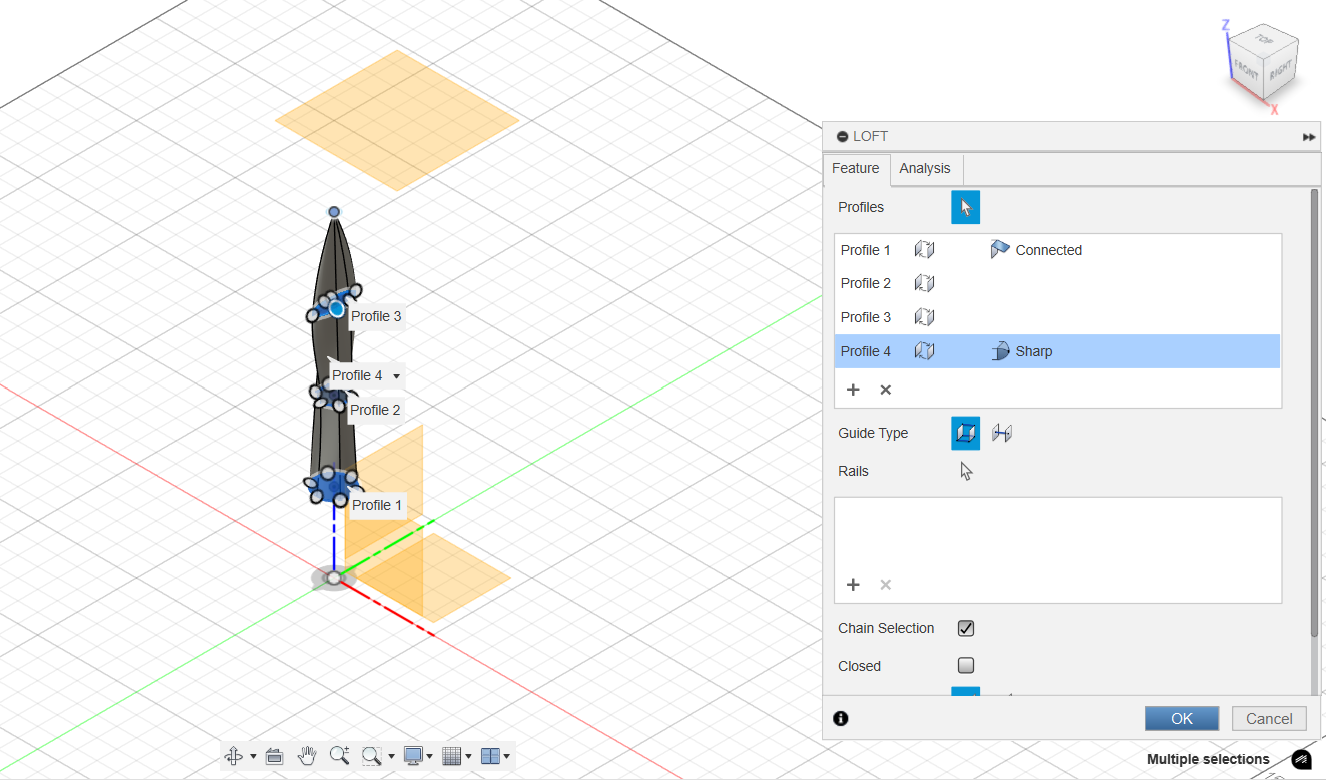Confirm the loft with OK
Viewport: 1326px width, 780px height.
tap(1182, 718)
